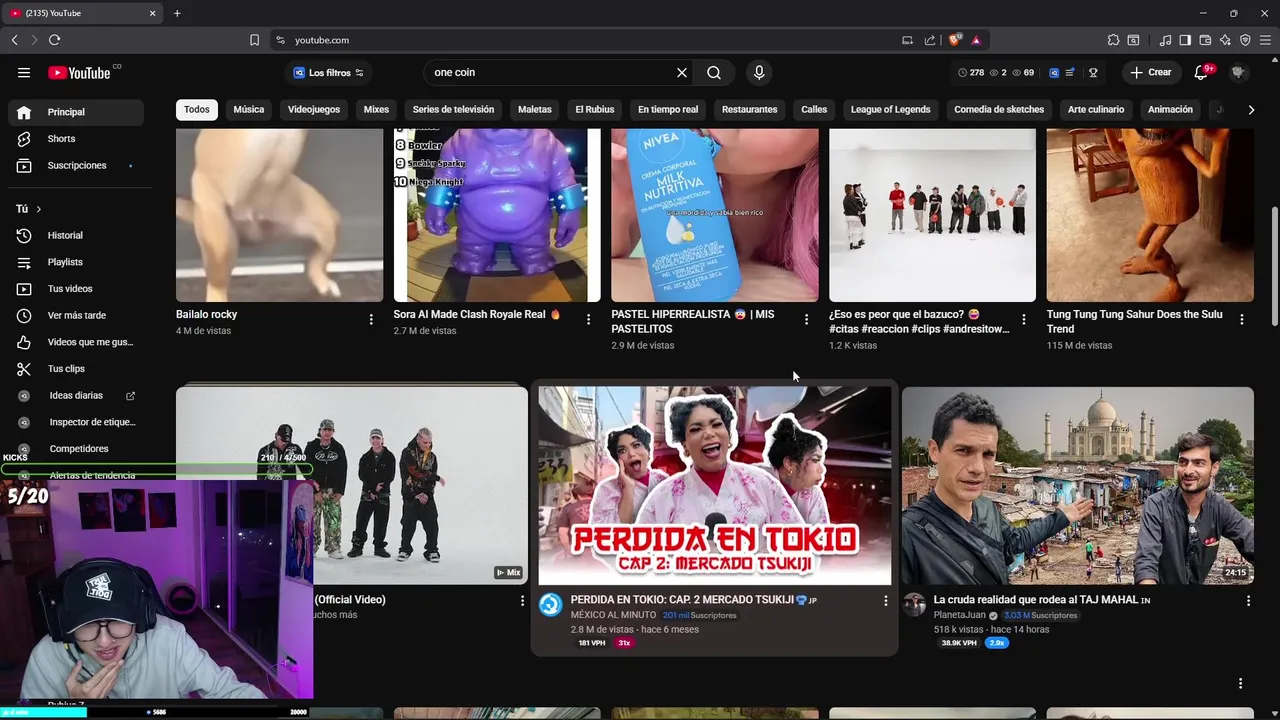This screenshot has width=1280, height=720.
Task: Open Leo AI sparkle icon
Action: pyautogui.click(x=1225, y=40)
